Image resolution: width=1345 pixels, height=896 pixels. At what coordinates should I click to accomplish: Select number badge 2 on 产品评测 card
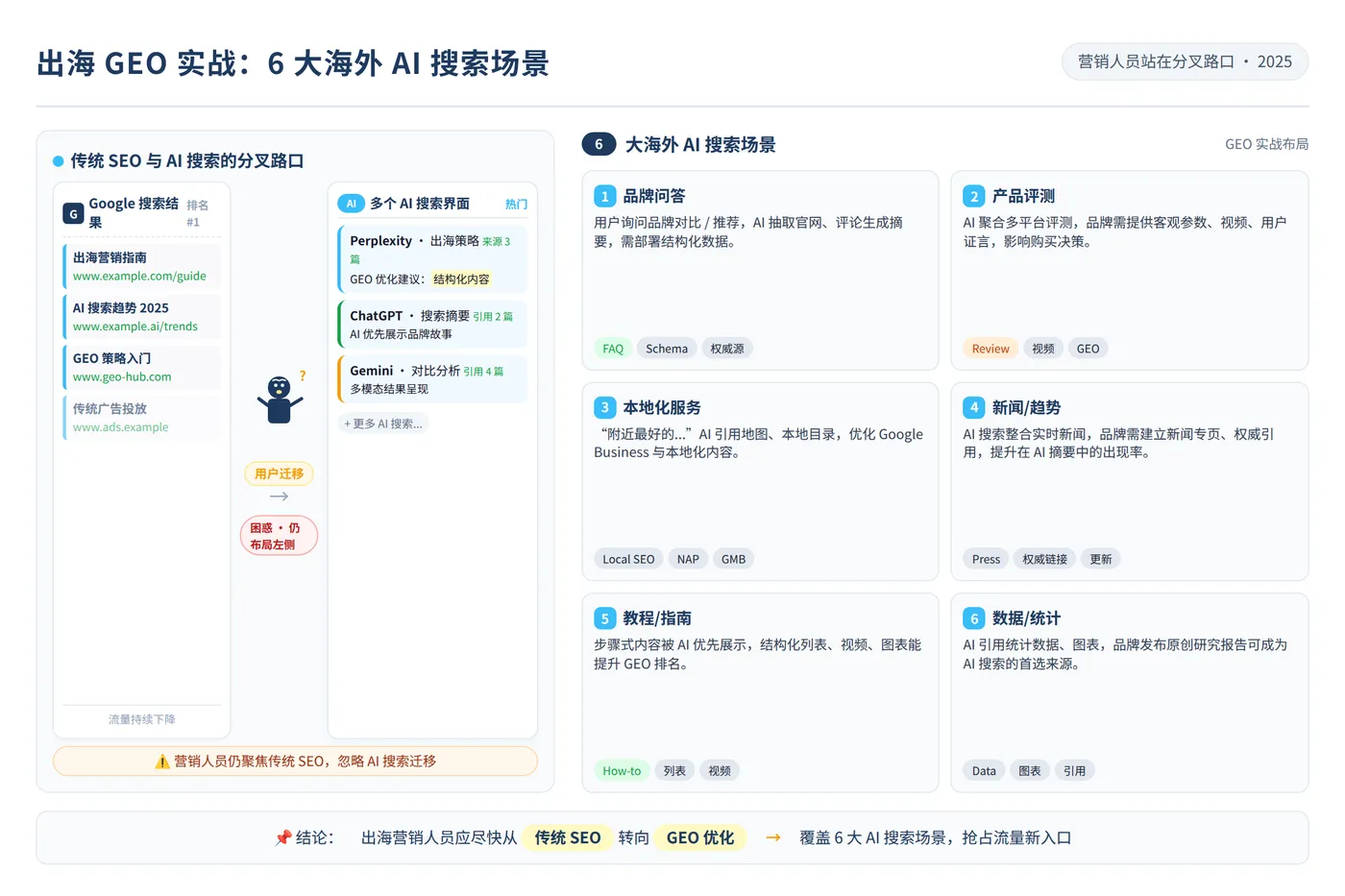[x=974, y=197]
